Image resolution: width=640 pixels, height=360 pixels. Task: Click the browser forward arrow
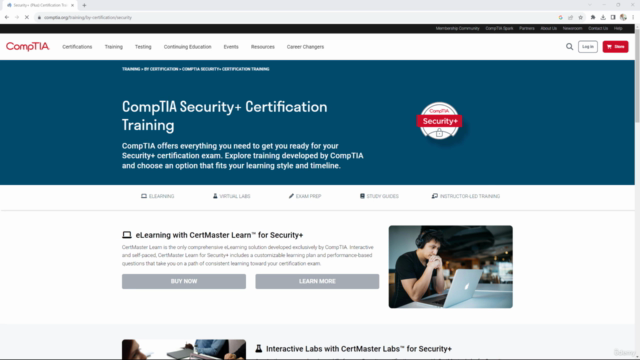pos(17,17)
